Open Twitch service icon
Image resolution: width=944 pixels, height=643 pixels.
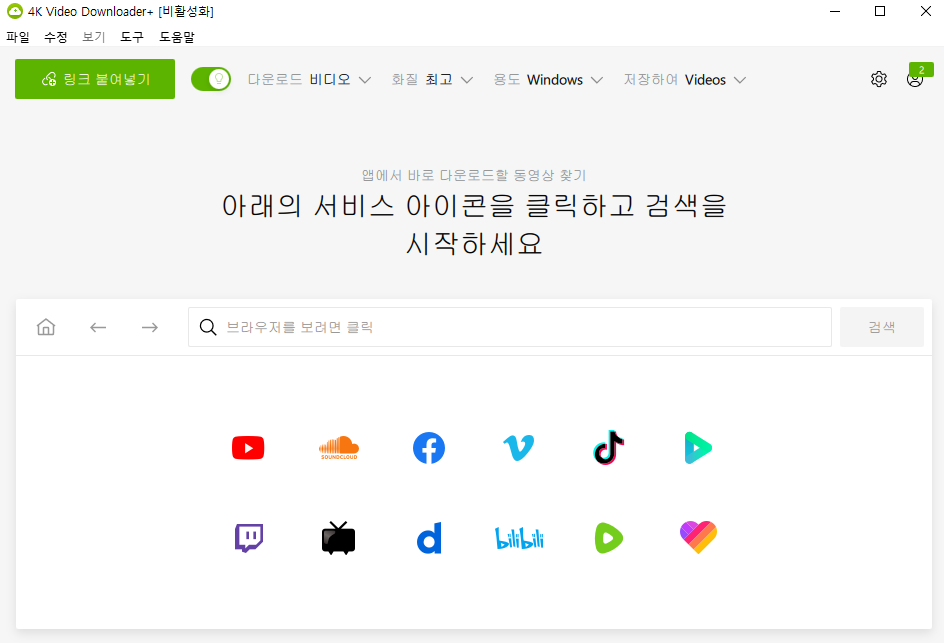pos(249,538)
